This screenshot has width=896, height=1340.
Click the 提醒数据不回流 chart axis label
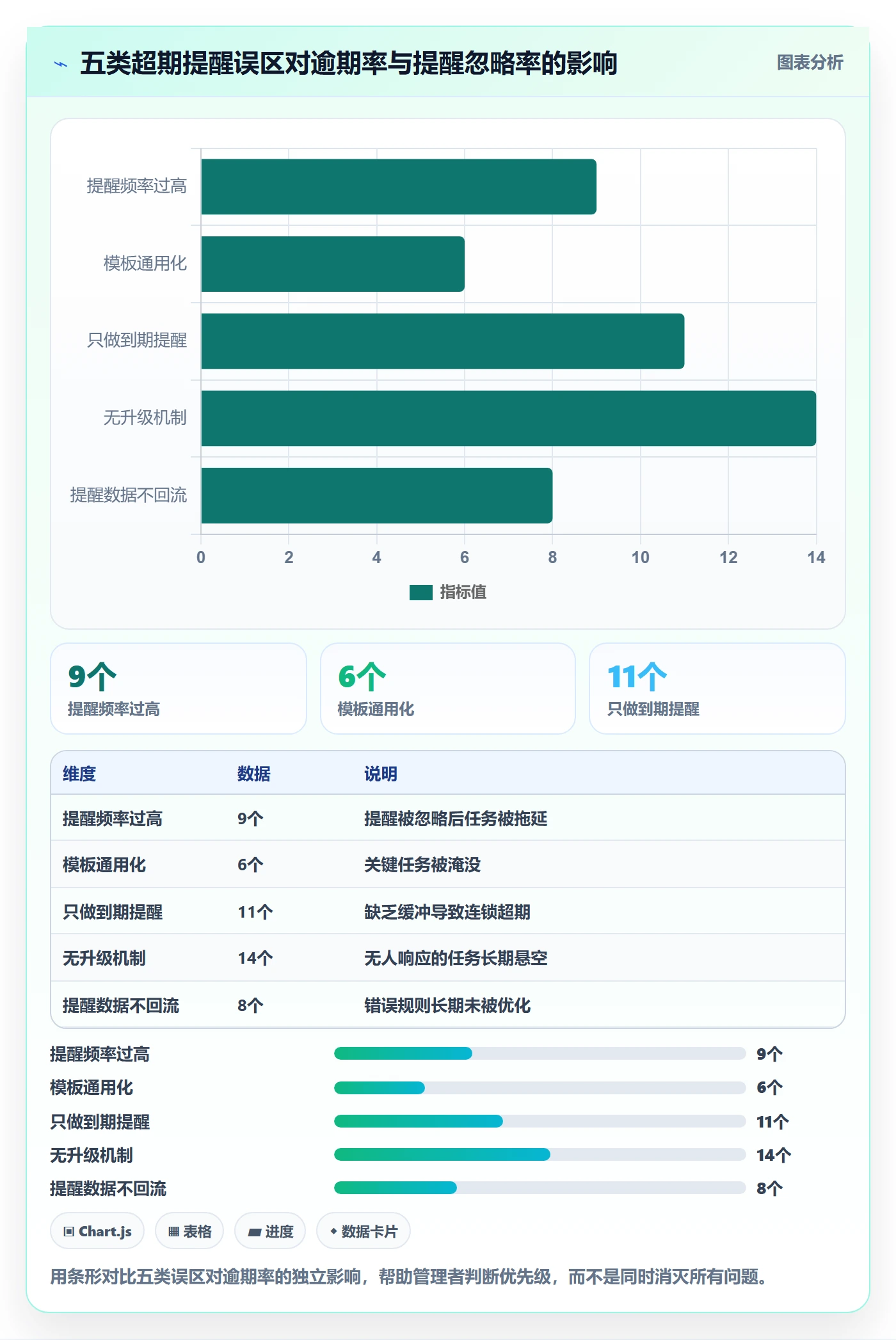point(129,495)
